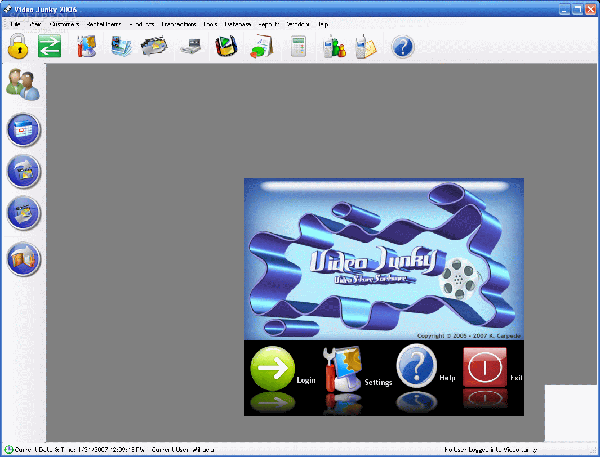The height and width of the screenshot is (457, 600).
Task: Click the Settings icon on splash screen
Action: tap(342, 369)
